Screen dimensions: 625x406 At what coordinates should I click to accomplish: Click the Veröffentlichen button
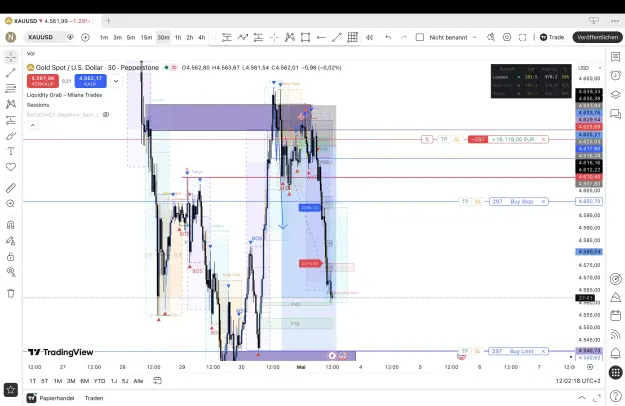(x=597, y=37)
